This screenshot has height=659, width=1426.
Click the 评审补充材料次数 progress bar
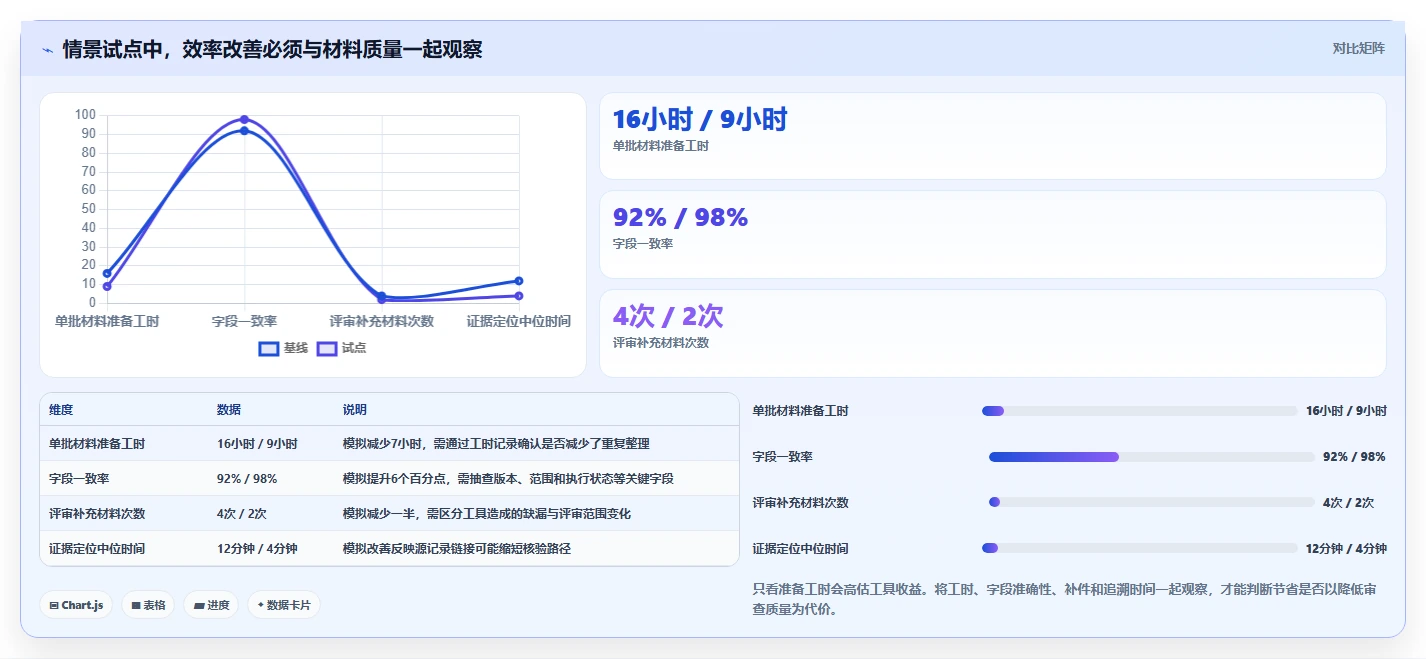coord(1151,502)
